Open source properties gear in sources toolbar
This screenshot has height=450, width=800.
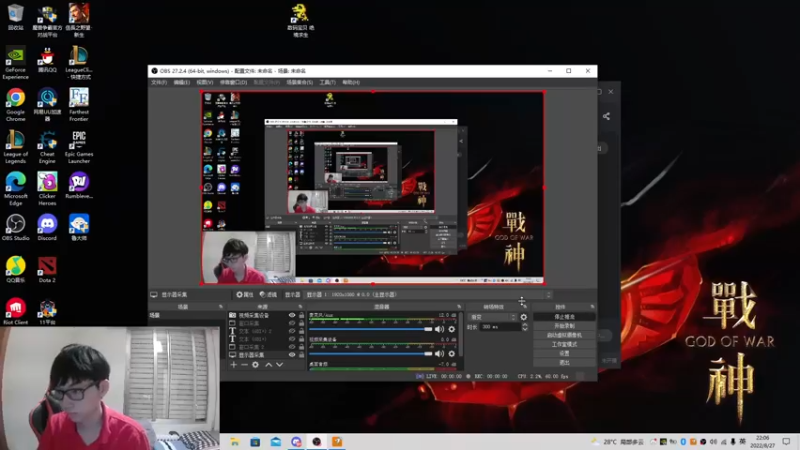[256, 365]
